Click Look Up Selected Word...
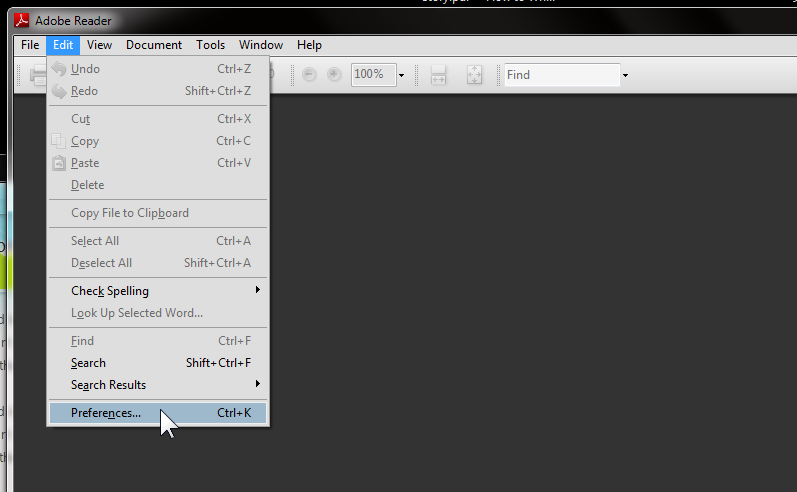The height and width of the screenshot is (492, 797). (158, 313)
